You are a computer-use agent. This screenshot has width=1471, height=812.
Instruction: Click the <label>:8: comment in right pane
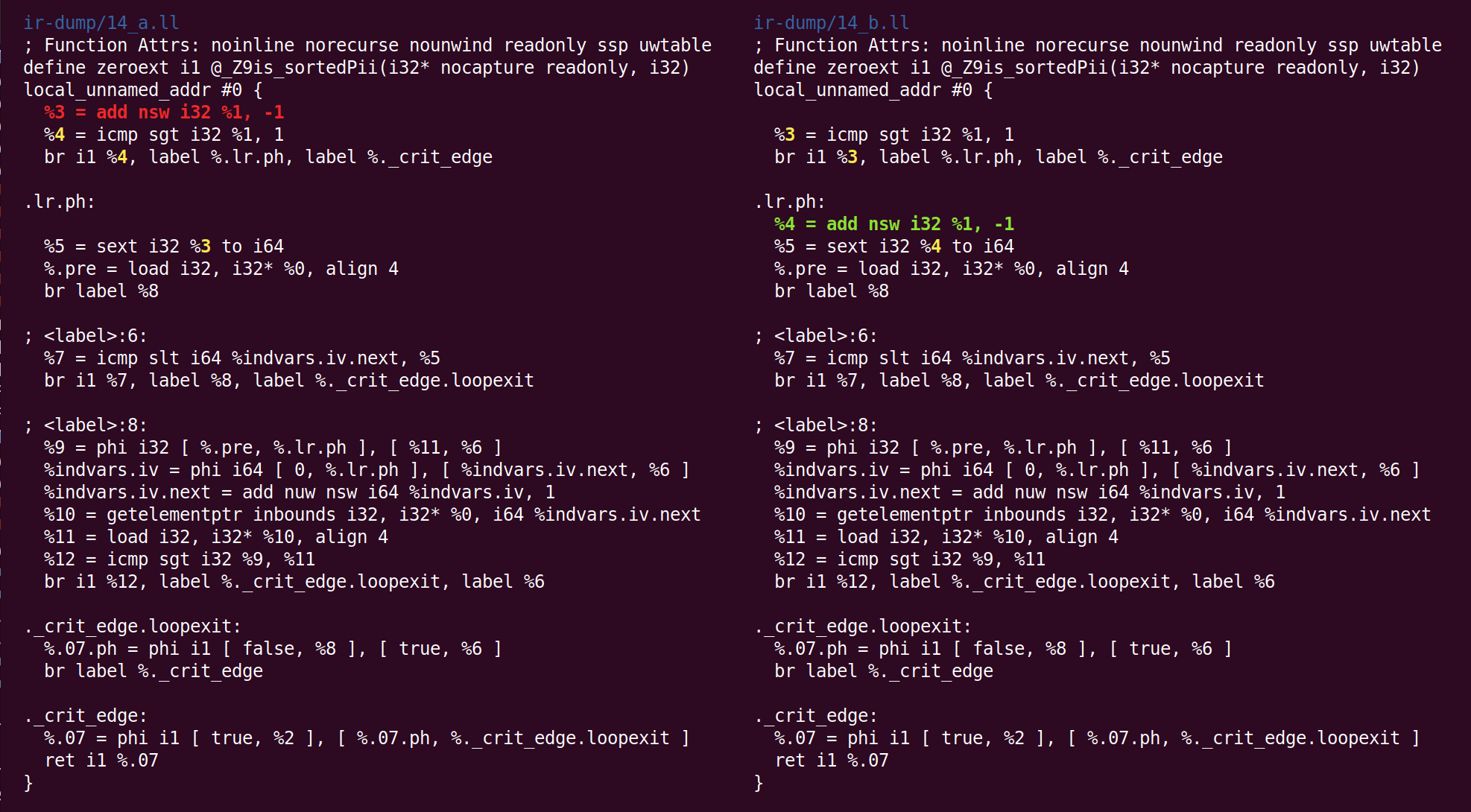[816, 425]
